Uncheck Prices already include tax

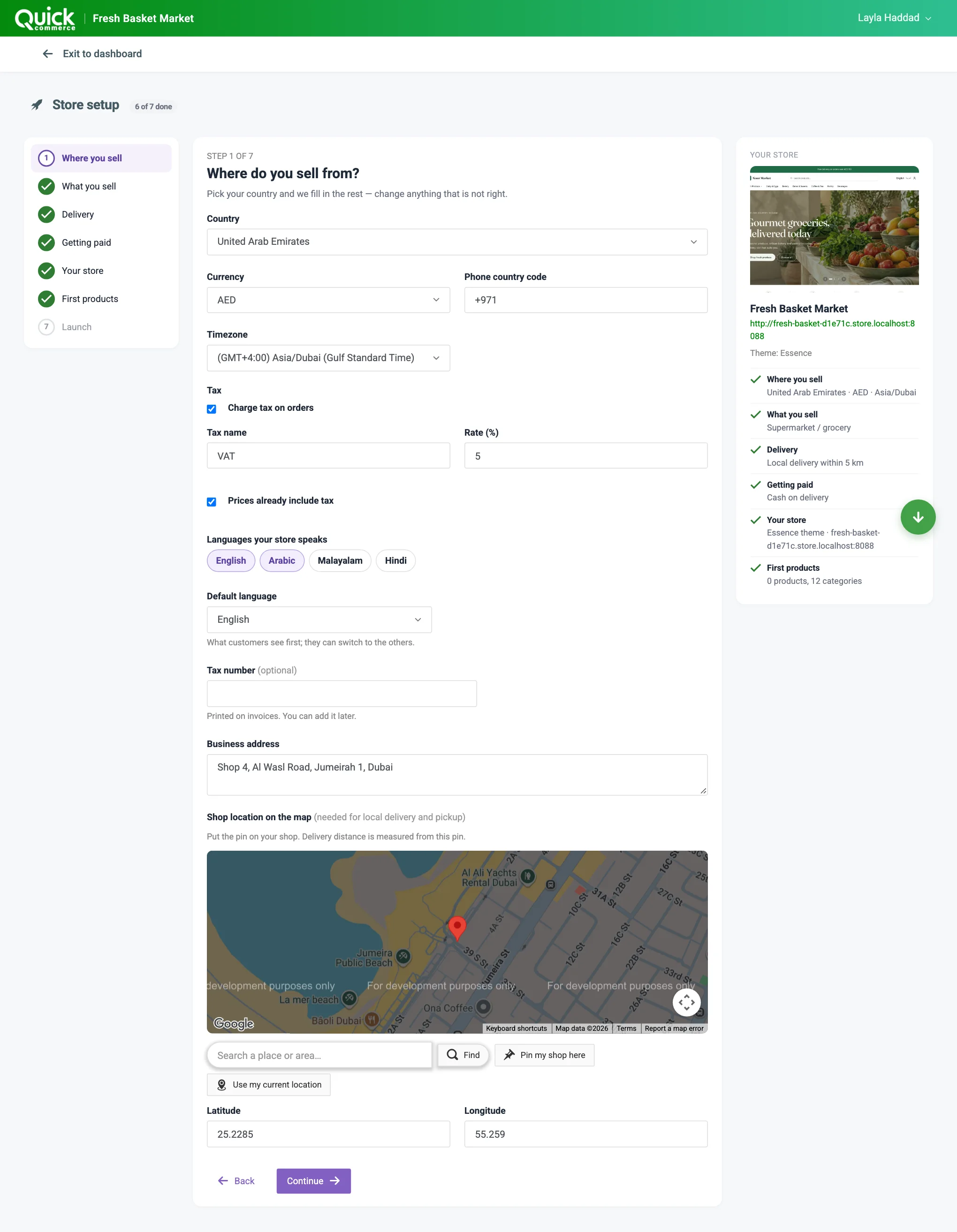click(x=212, y=501)
